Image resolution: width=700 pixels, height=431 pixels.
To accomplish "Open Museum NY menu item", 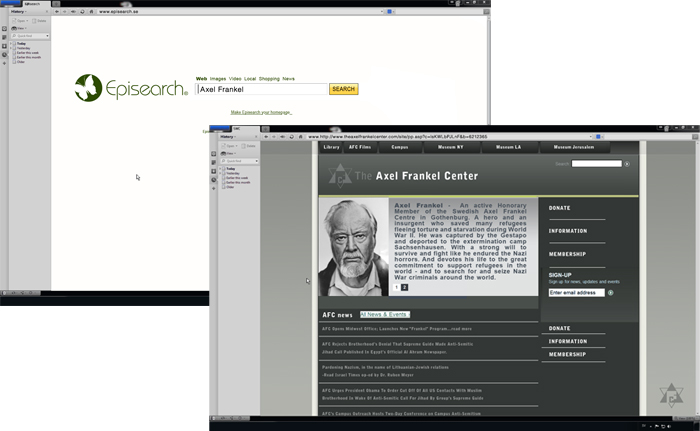I will point(450,147).
